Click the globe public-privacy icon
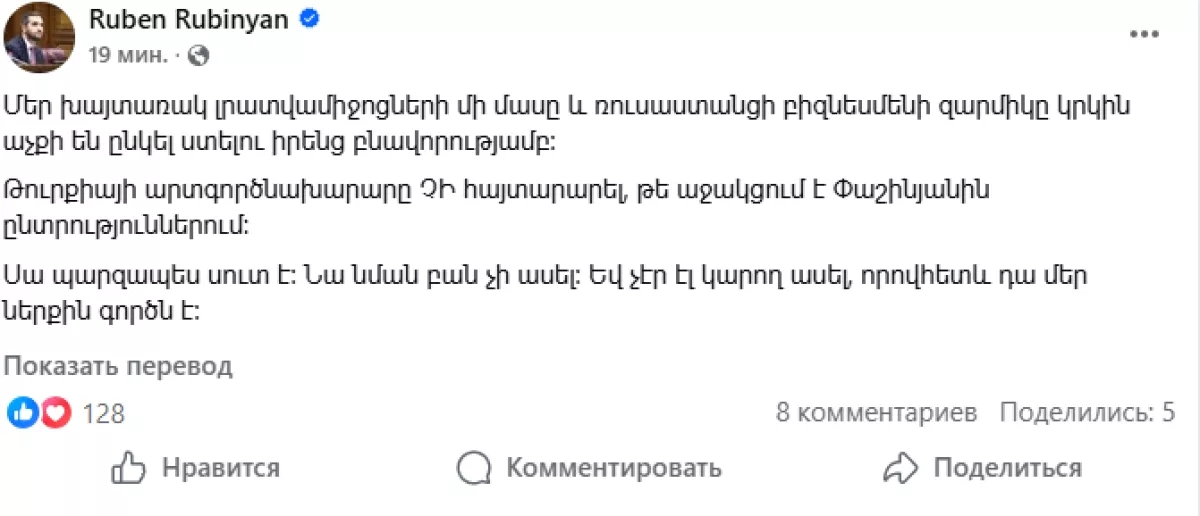 (x=199, y=55)
